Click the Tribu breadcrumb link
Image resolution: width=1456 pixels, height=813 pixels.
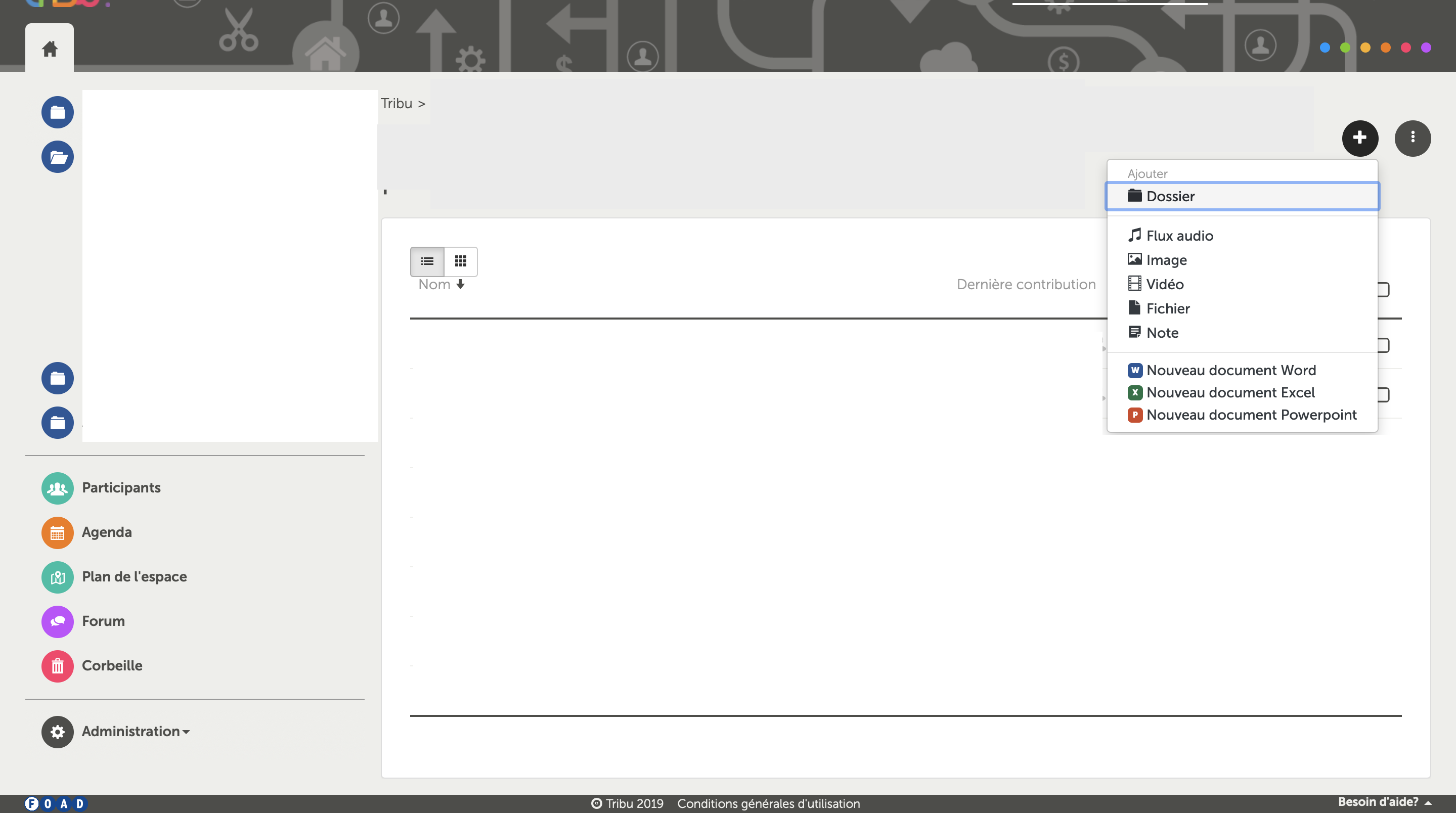coord(396,103)
